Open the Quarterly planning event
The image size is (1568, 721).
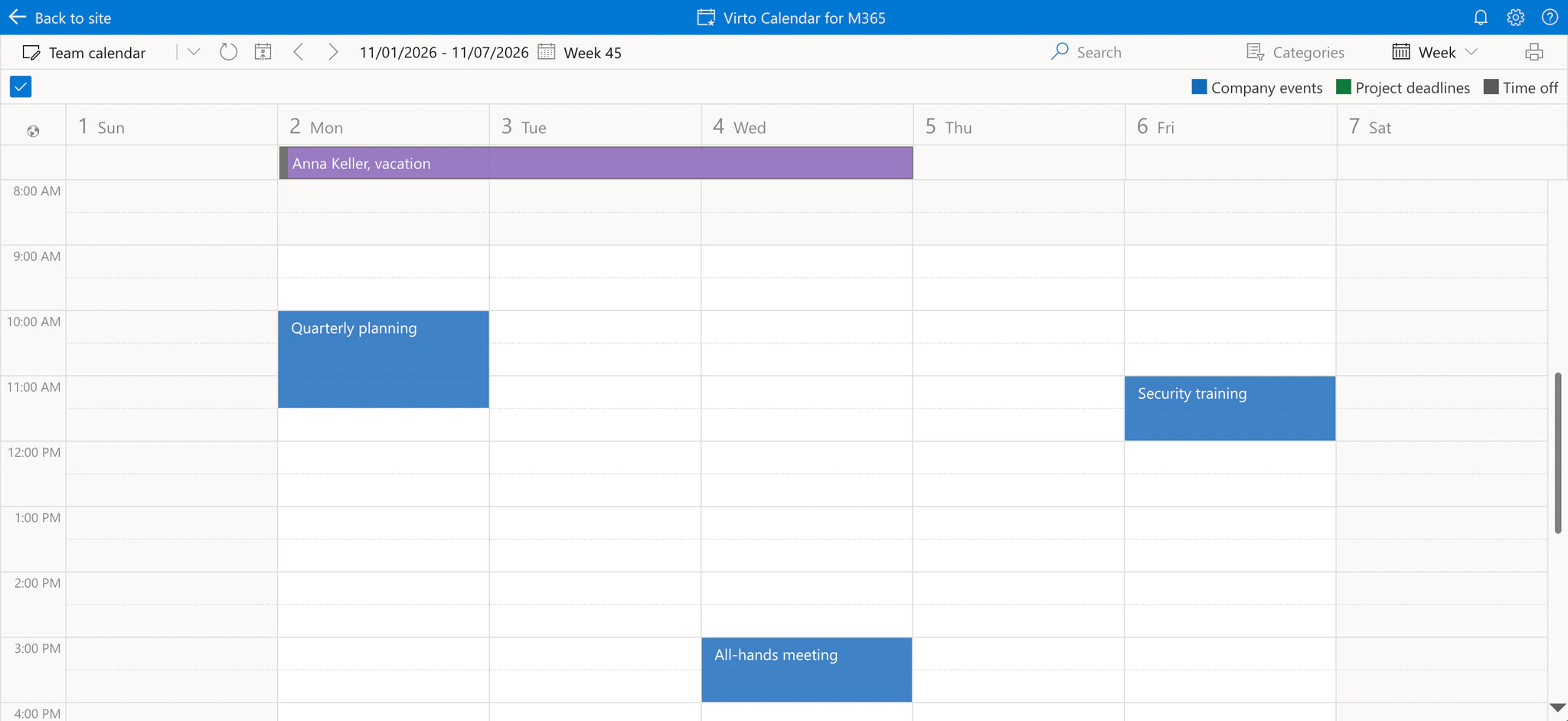coord(384,359)
